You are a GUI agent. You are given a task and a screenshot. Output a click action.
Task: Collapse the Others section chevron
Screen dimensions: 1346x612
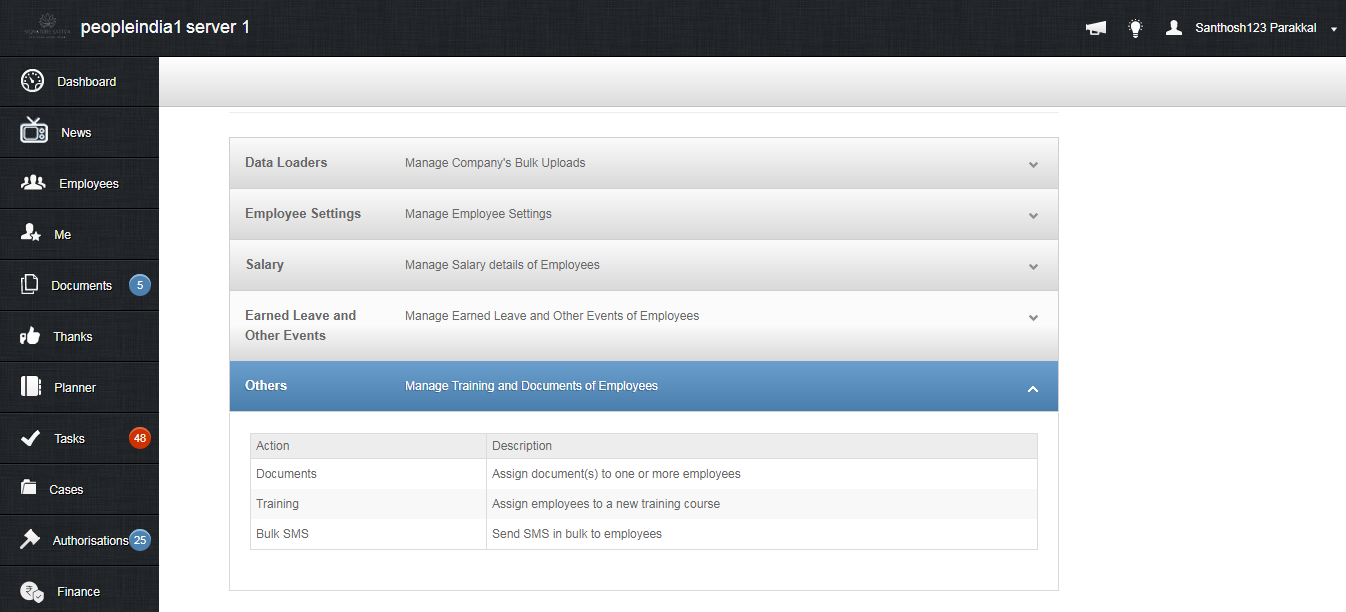[1033, 388]
